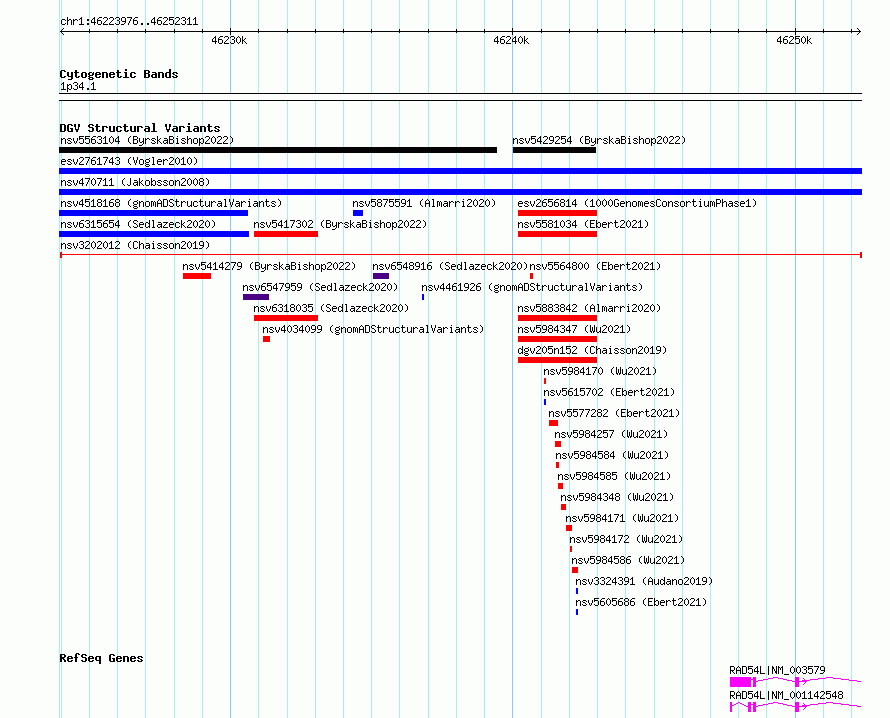This screenshot has width=890, height=718.
Task: Click nsv5875591 (Almarri2020) label
Action: coord(424,203)
